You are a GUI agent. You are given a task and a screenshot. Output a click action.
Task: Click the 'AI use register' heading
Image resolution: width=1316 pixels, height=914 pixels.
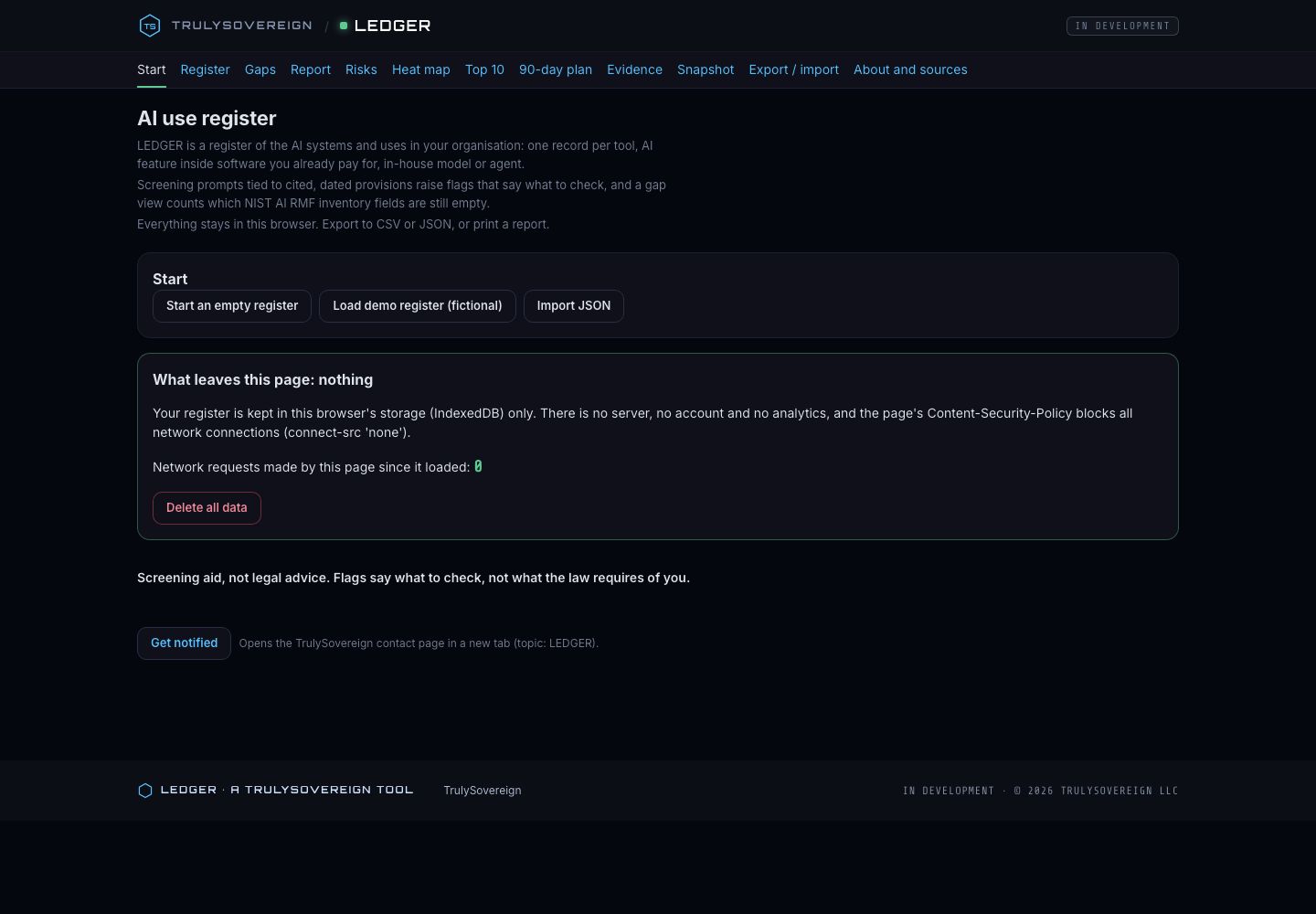click(207, 119)
